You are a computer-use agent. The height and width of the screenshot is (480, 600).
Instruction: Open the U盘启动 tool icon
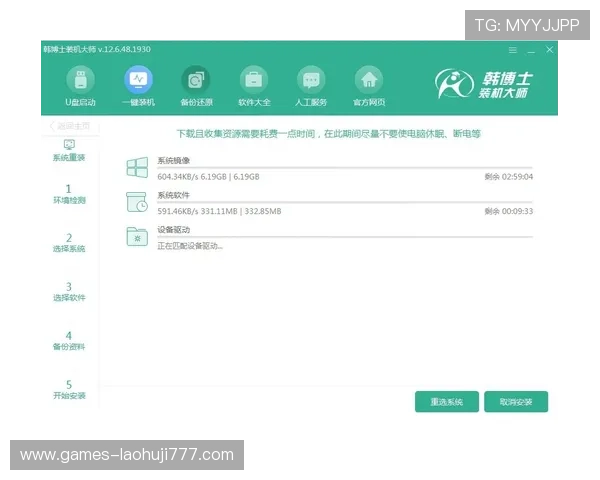coord(80,80)
